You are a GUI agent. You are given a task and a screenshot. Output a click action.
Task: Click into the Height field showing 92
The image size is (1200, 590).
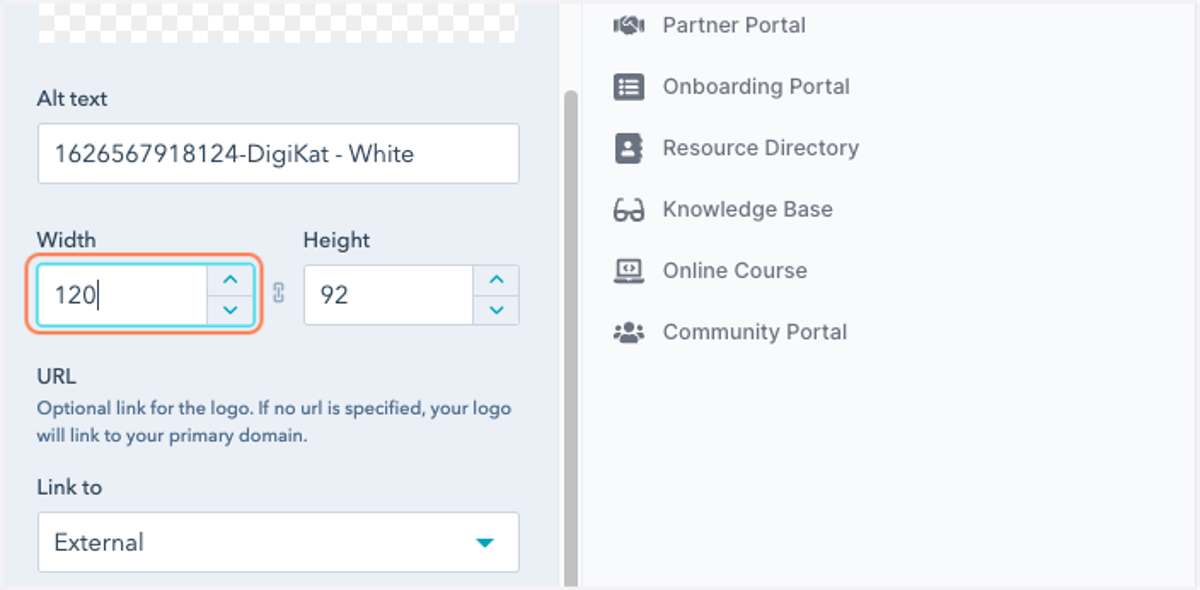tap(389, 295)
